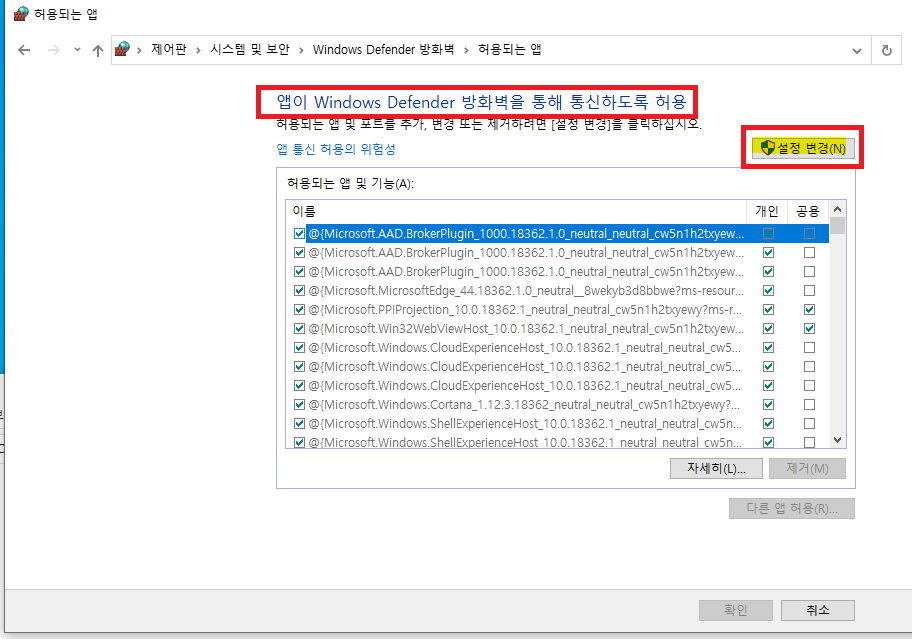Click the firewall icon in address bar

point(122,49)
